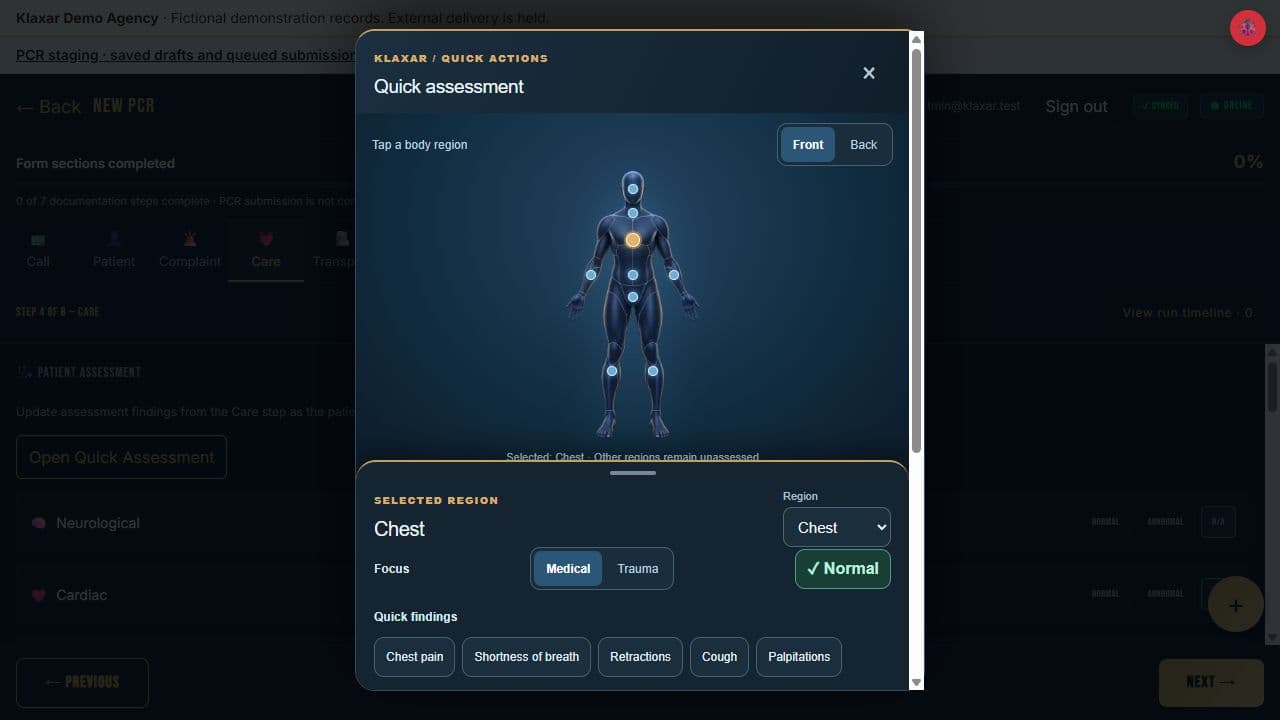Tap the head hotspot on the body figure
This screenshot has height=720, width=1280.
click(633, 188)
